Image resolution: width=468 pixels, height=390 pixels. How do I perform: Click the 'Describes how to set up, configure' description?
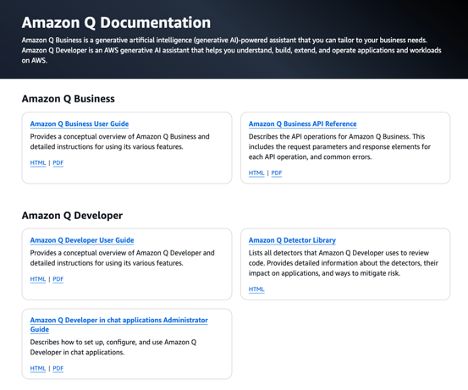(x=113, y=347)
